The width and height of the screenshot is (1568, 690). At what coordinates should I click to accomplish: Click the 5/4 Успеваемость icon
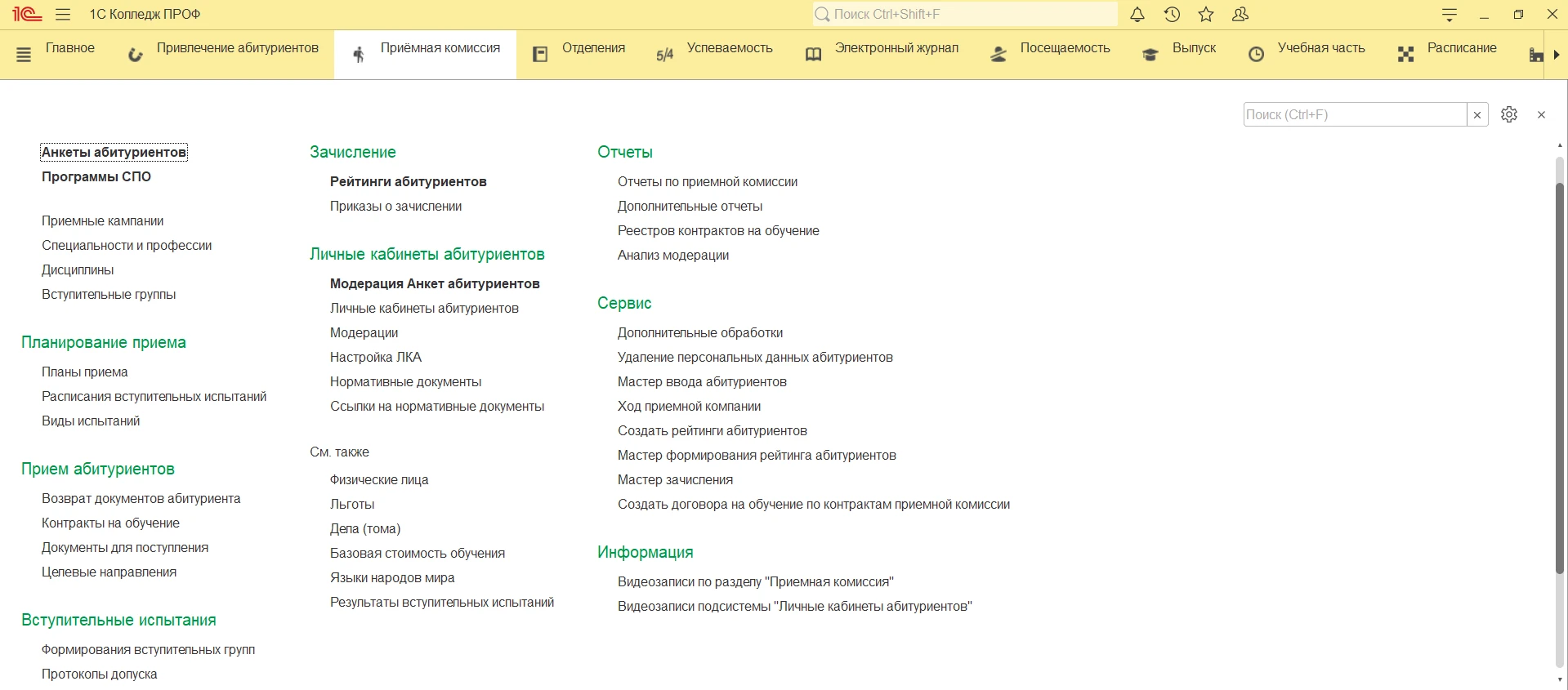coord(665,55)
